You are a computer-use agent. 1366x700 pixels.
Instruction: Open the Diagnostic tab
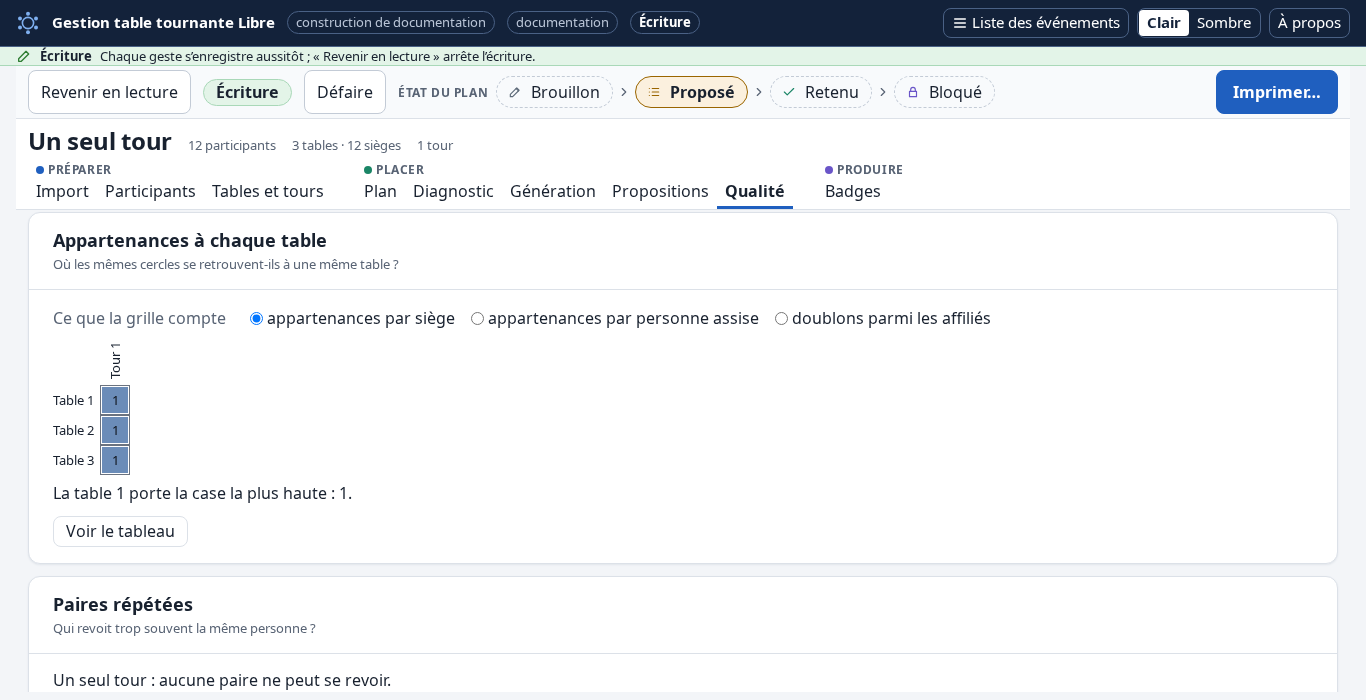pos(453,191)
